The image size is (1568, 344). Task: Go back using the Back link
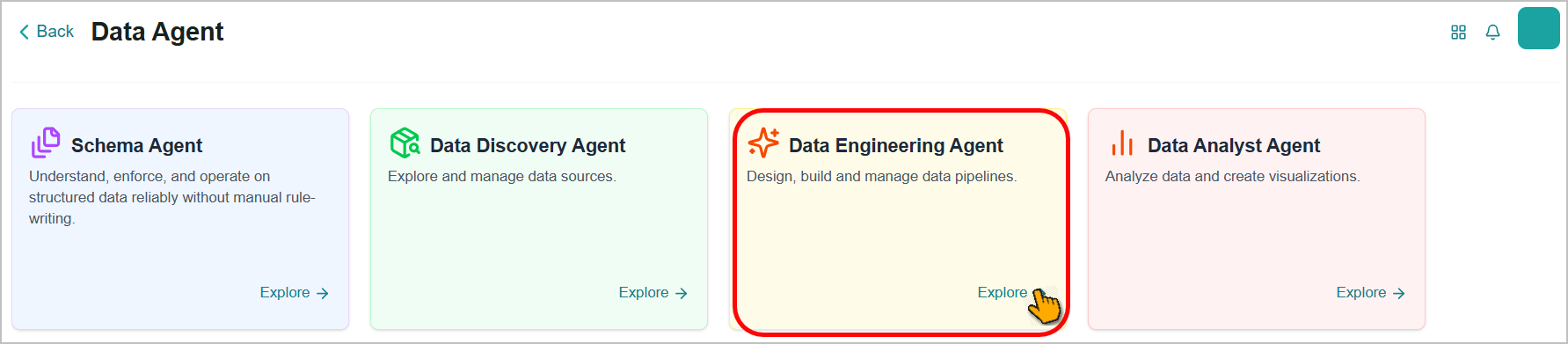(47, 32)
